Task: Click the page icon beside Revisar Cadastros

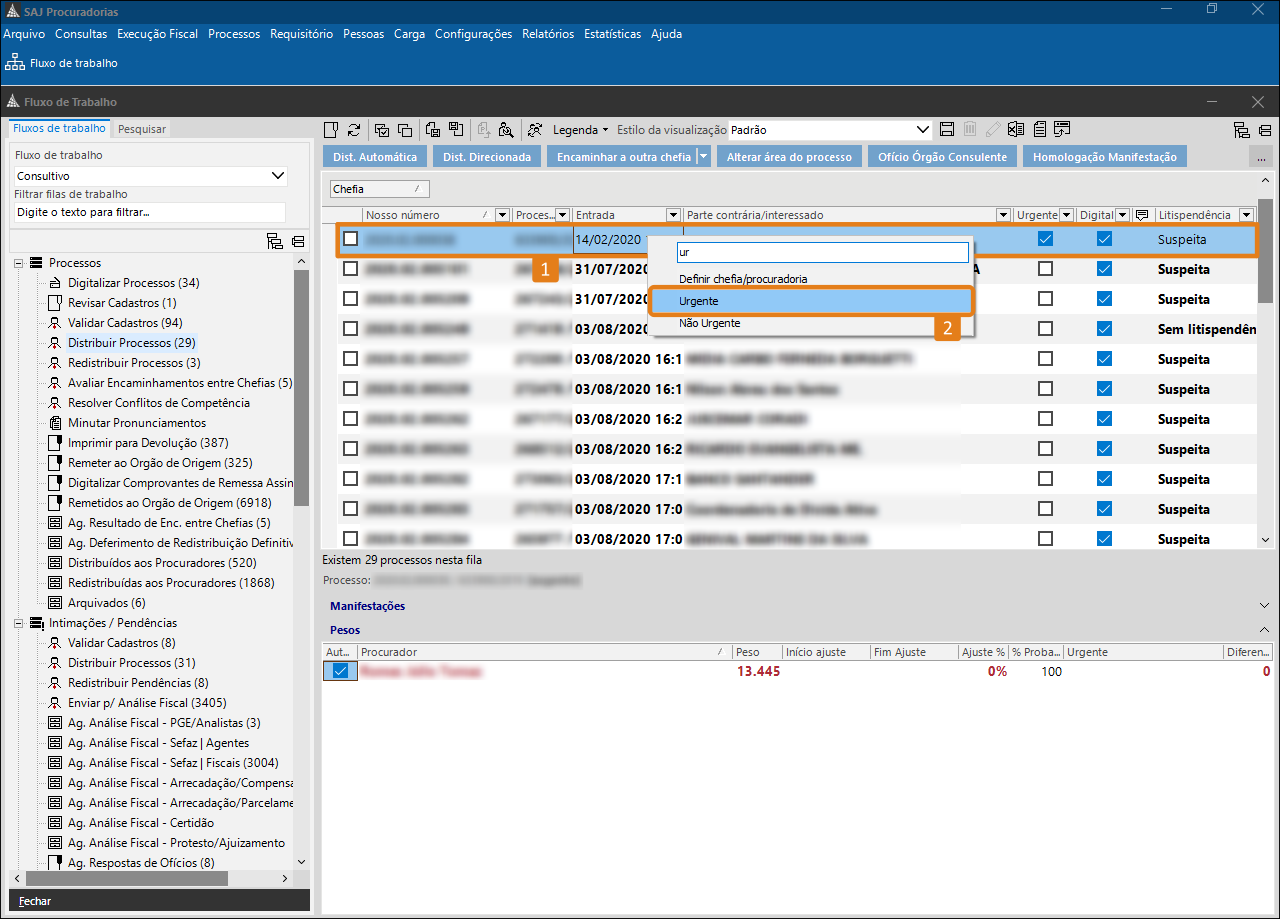Action: 56,303
